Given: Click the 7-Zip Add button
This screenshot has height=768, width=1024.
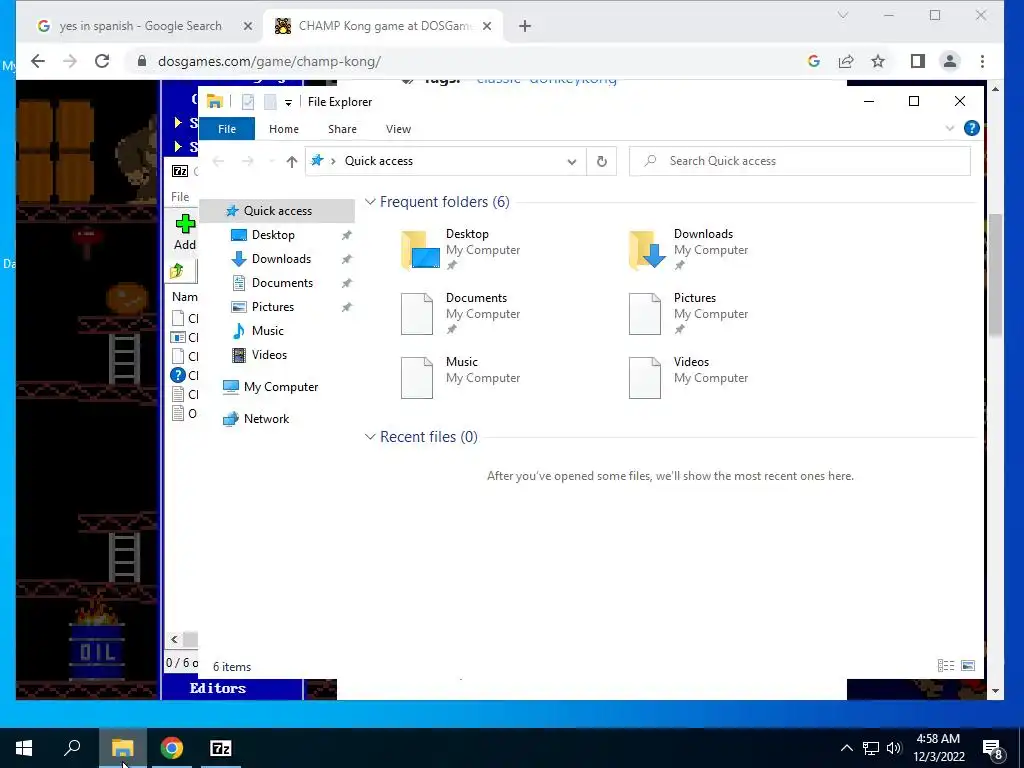Looking at the screenshot, I should [x=185, y=232].
